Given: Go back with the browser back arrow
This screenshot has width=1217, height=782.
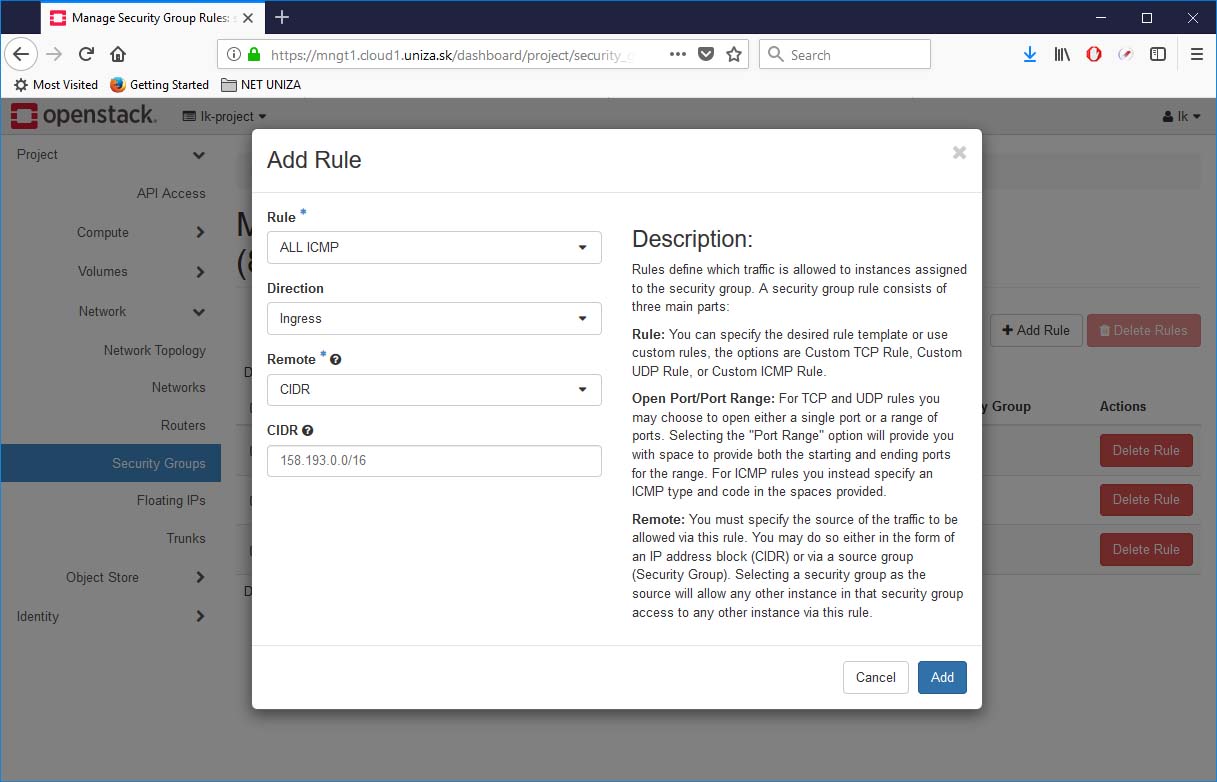Looking at the screenshot, I should 21,54.
